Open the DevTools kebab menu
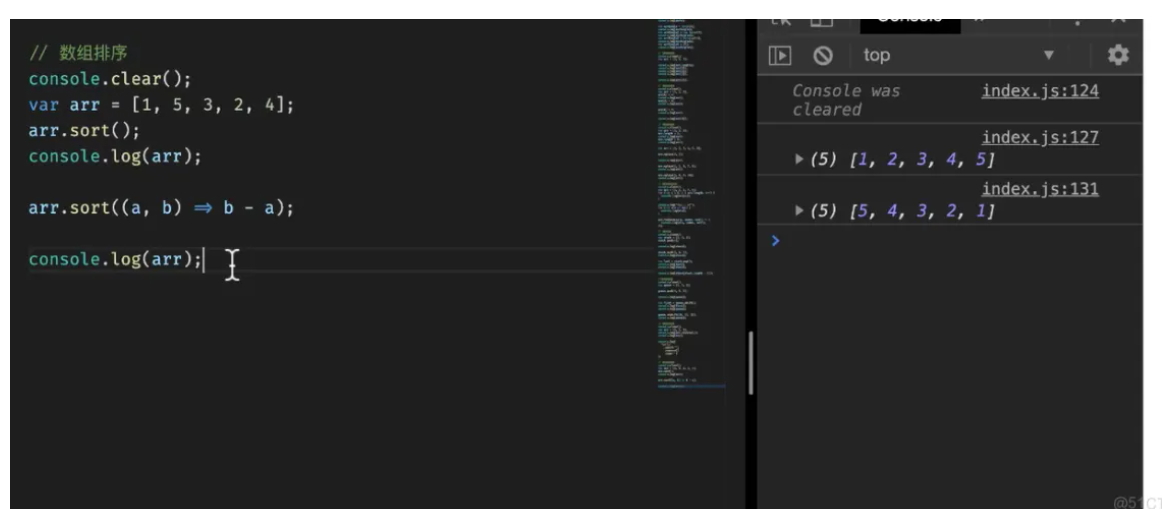Image resolution: width=1162 pixels, height=509 pixels. [x=1077, y=22]
